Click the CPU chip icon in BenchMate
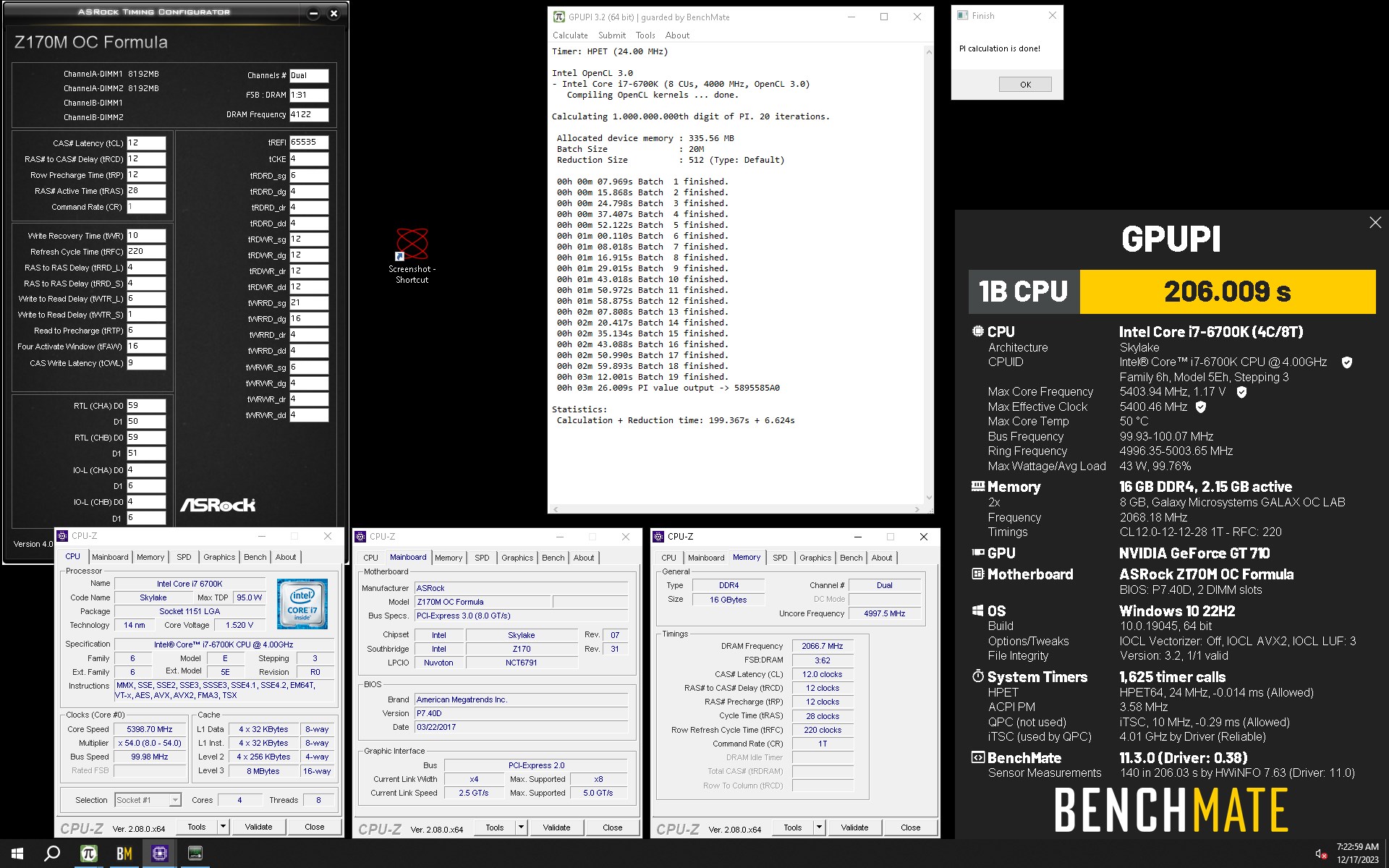 coord(978,331)
